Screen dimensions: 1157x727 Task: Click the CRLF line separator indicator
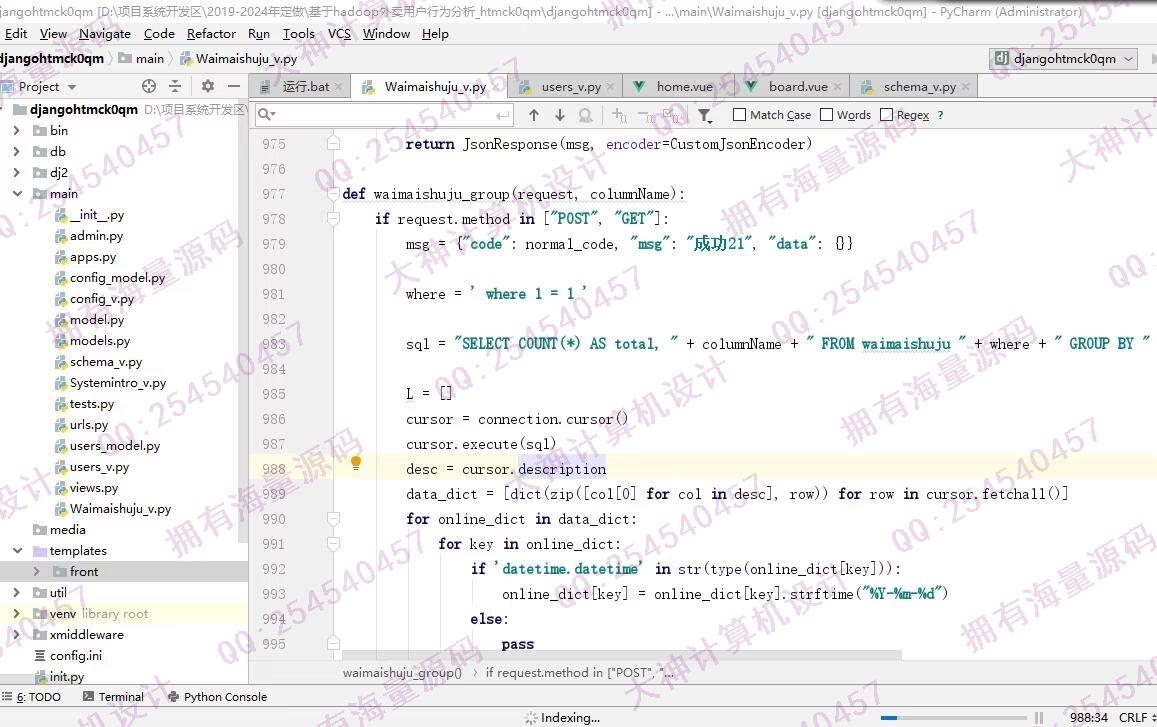point(1133,717)
